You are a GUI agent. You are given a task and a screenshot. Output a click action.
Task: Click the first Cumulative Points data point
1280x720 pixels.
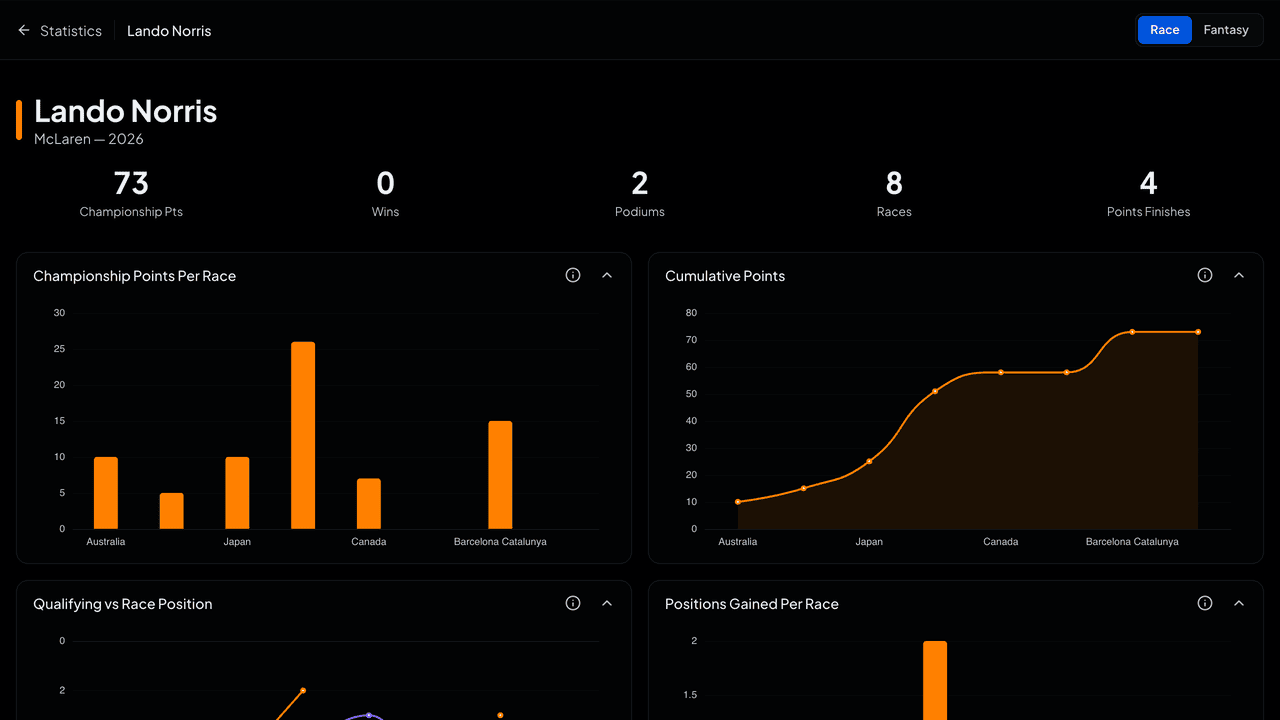tap(738, 502)
